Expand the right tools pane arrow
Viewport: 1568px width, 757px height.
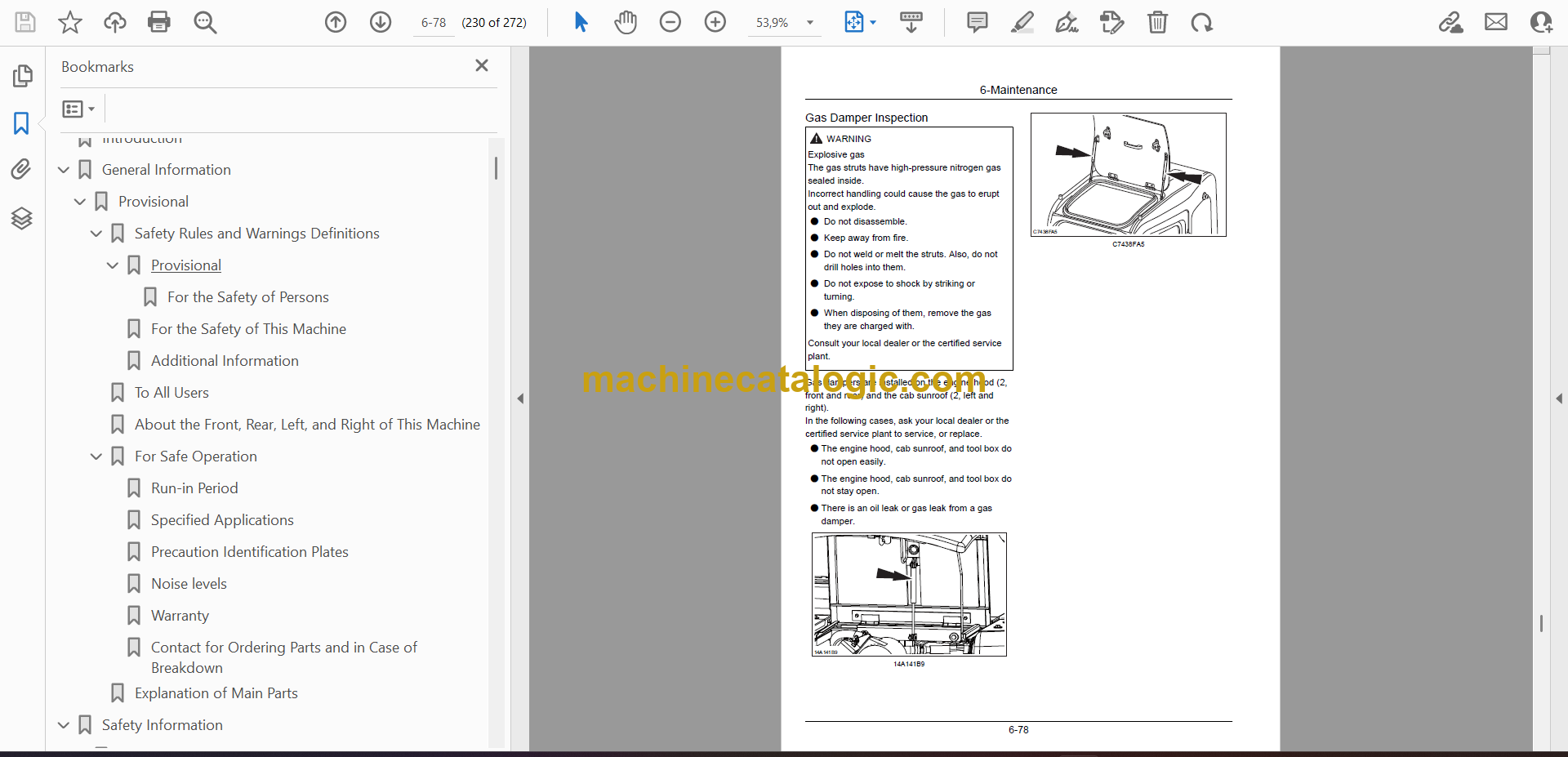1559,399
